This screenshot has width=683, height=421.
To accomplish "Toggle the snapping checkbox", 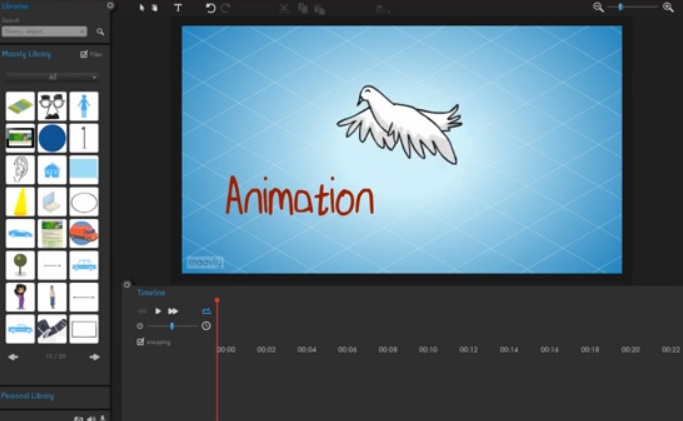I will (140, 342).
